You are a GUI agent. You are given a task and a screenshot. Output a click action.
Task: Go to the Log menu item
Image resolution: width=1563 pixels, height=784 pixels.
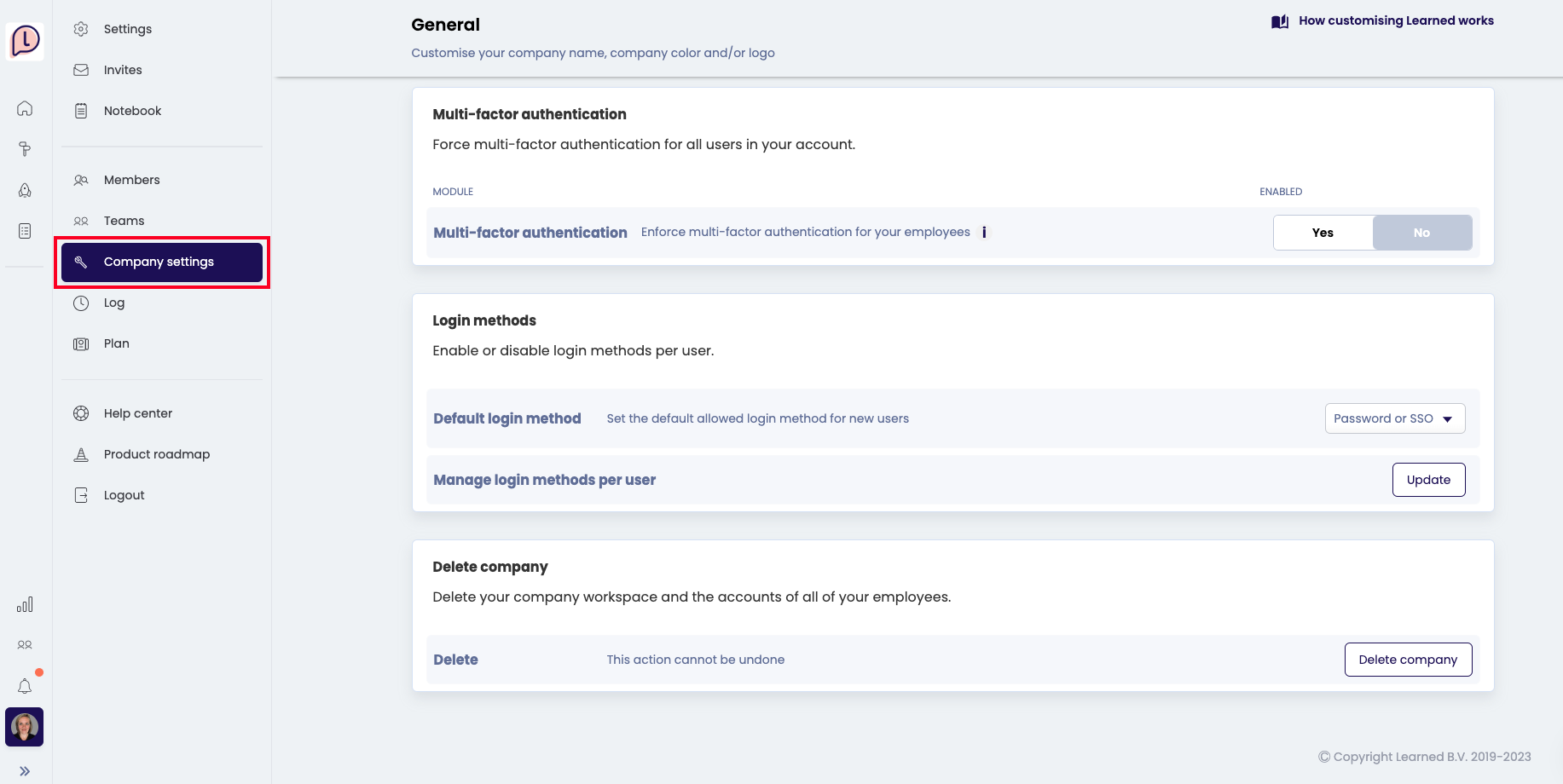[113, 303]
